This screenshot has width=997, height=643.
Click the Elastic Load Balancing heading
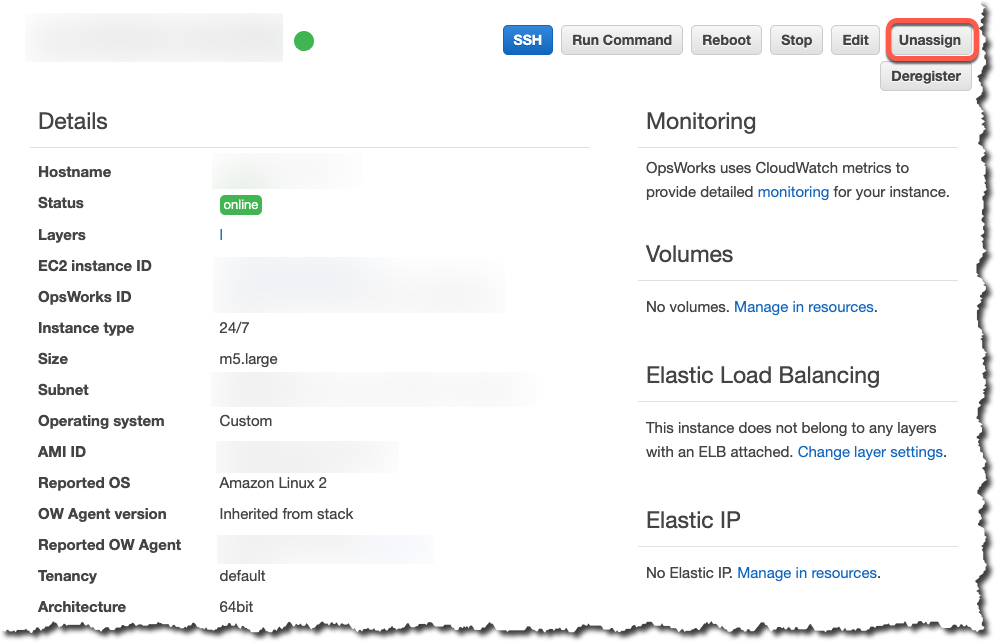(762, 376)
